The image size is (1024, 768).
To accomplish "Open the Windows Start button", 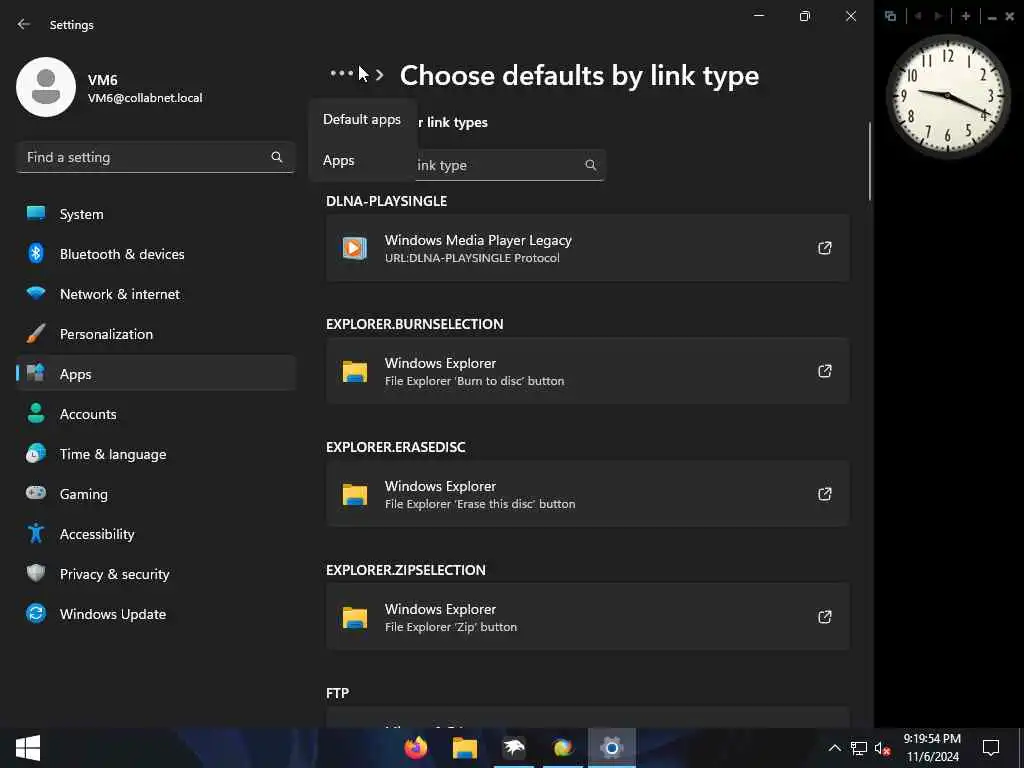I will pos(28,748).
